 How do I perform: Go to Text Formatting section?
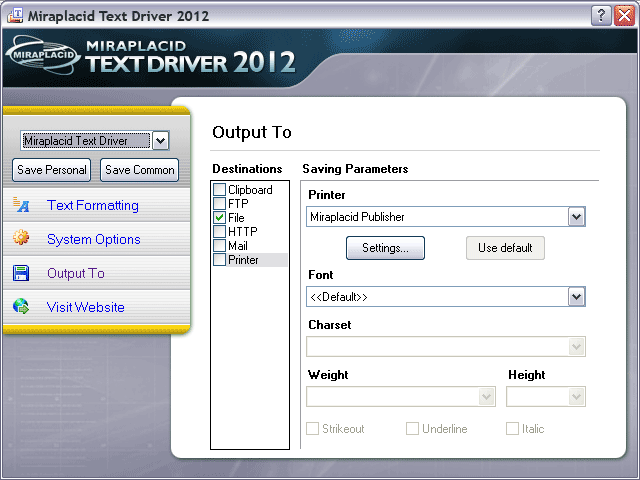point(93,205)
